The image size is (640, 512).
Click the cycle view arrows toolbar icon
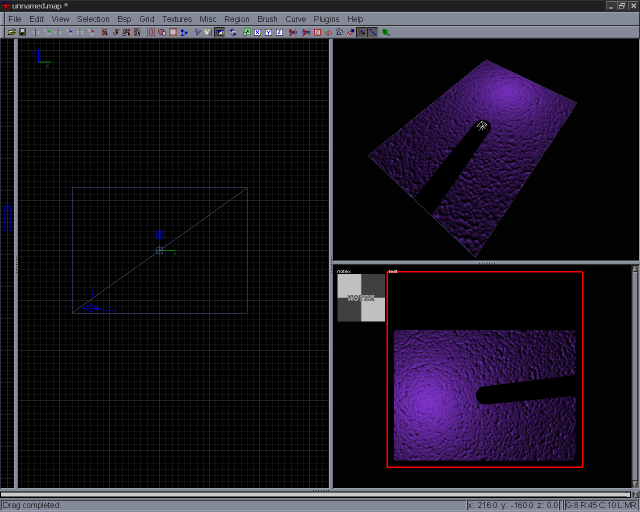232,32
